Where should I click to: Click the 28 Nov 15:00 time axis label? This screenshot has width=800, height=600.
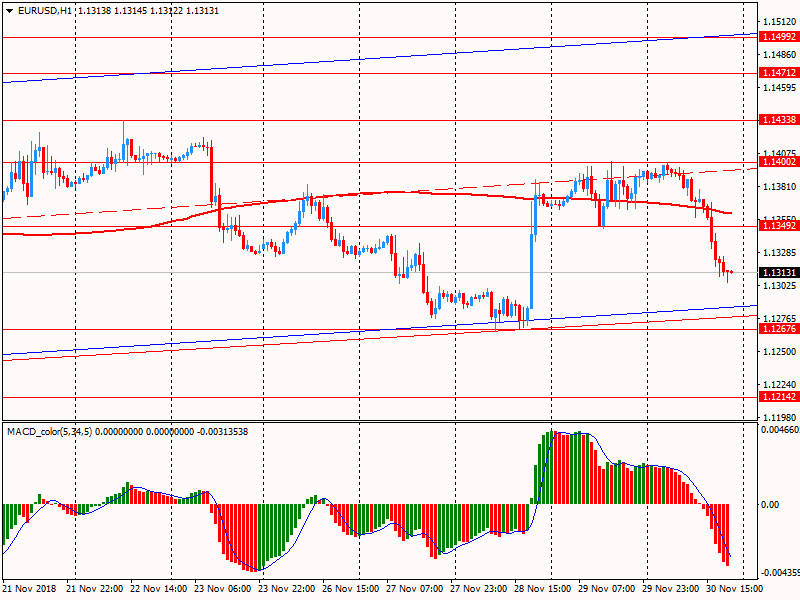[542, 588]
